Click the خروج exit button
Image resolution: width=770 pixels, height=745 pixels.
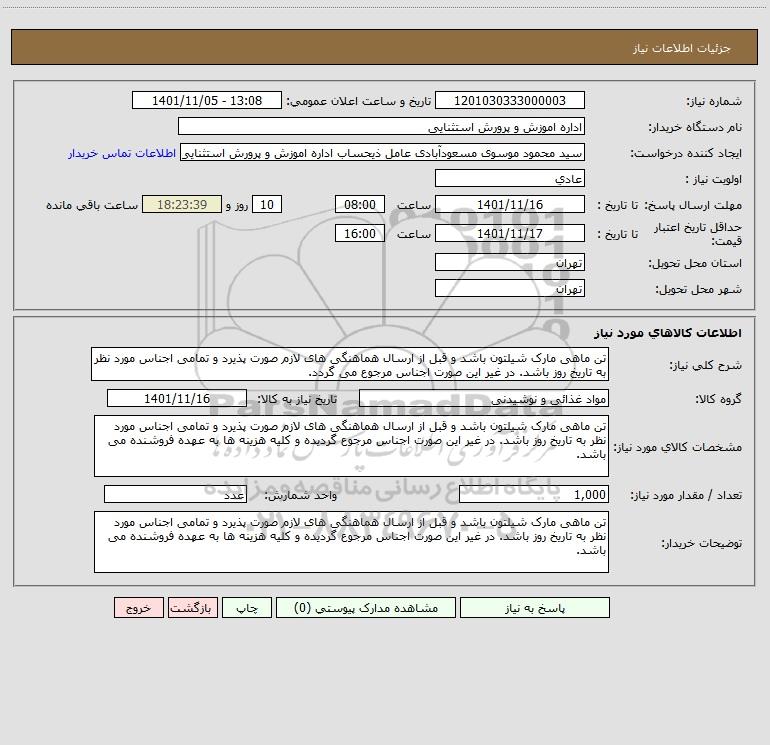coord(138,607)
